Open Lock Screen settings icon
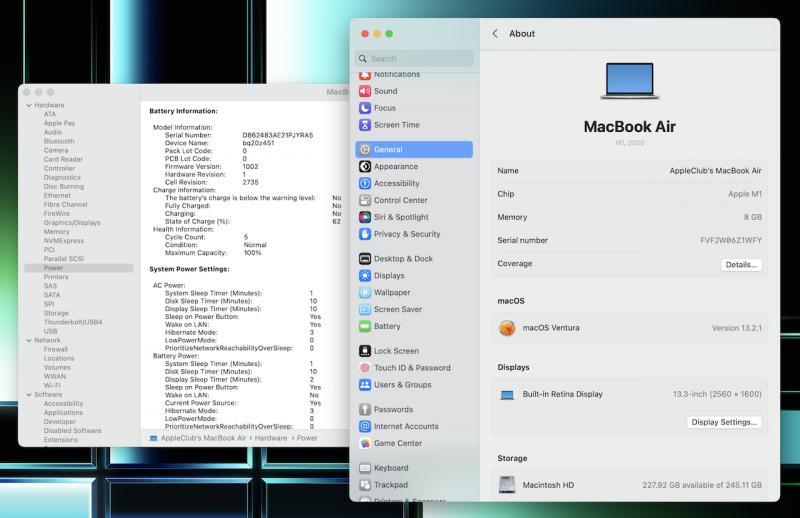The height and width of the screenshot is (518, 800). pos(365,351)
